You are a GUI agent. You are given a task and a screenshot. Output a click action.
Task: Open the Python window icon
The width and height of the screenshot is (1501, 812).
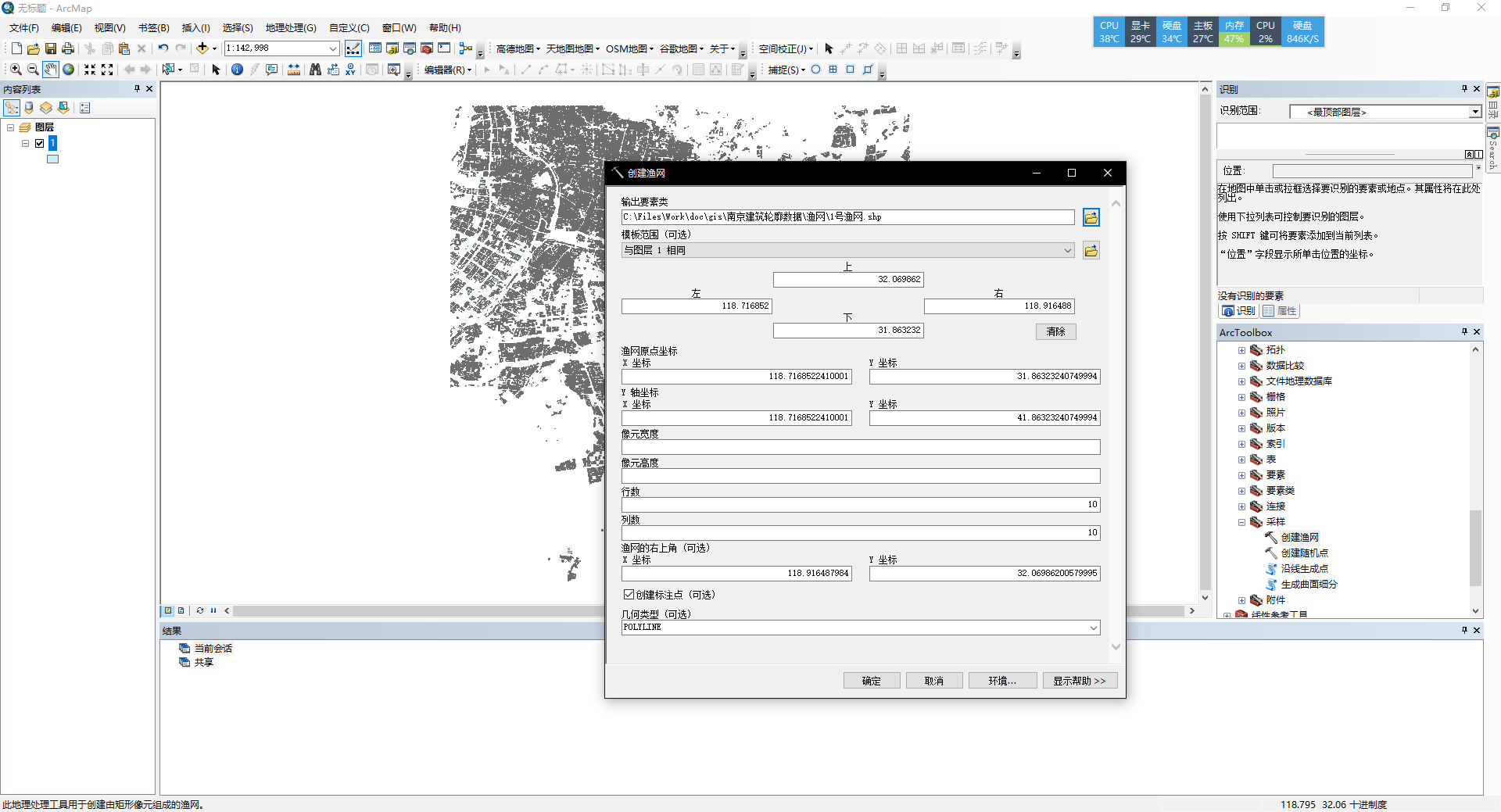pos(444,48)
